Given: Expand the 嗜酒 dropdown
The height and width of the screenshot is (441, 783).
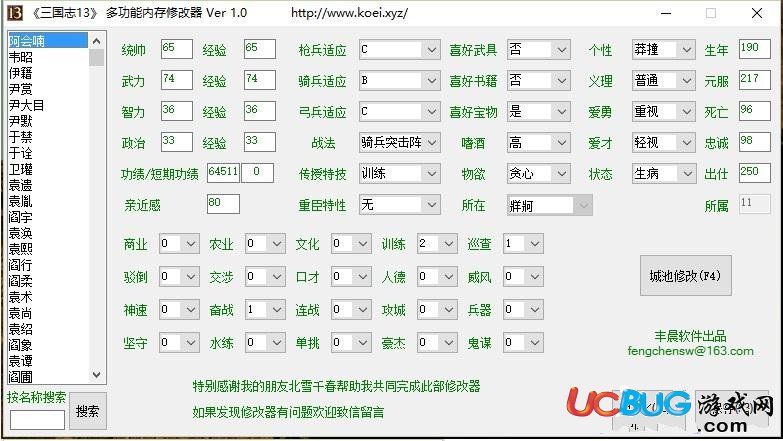Looking at the screenshot, I should [538, 142].
